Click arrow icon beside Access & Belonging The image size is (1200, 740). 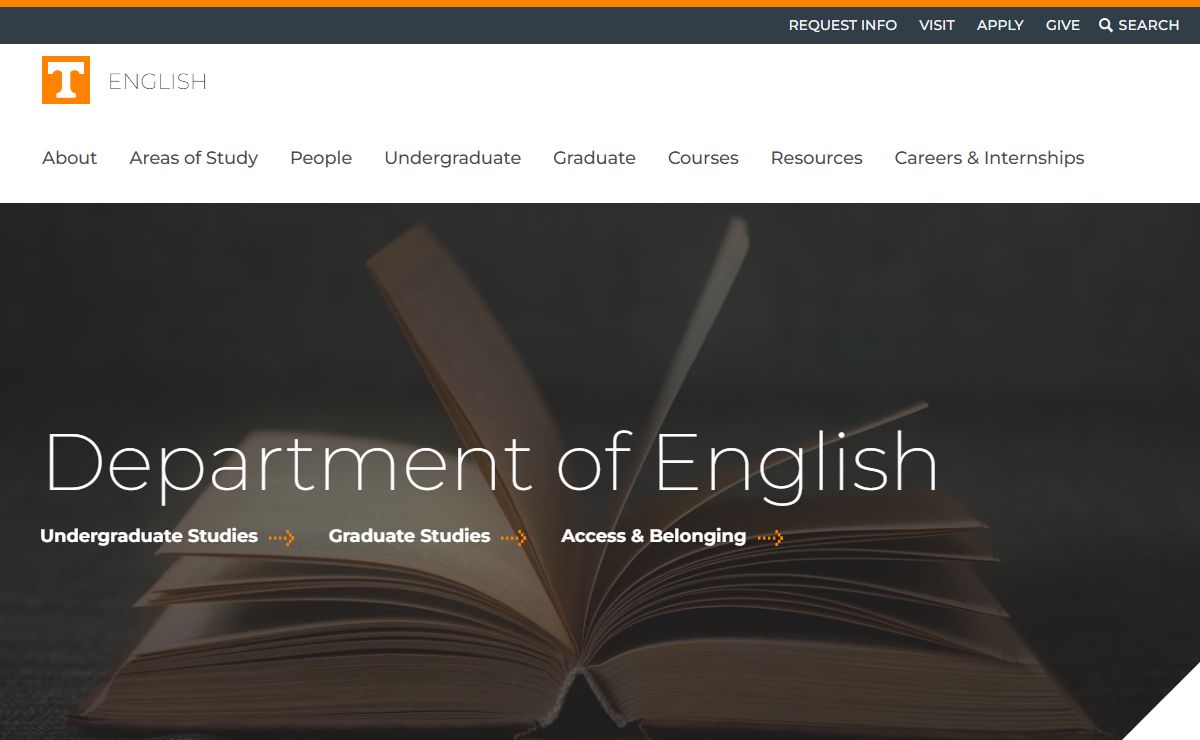[770, 538]
